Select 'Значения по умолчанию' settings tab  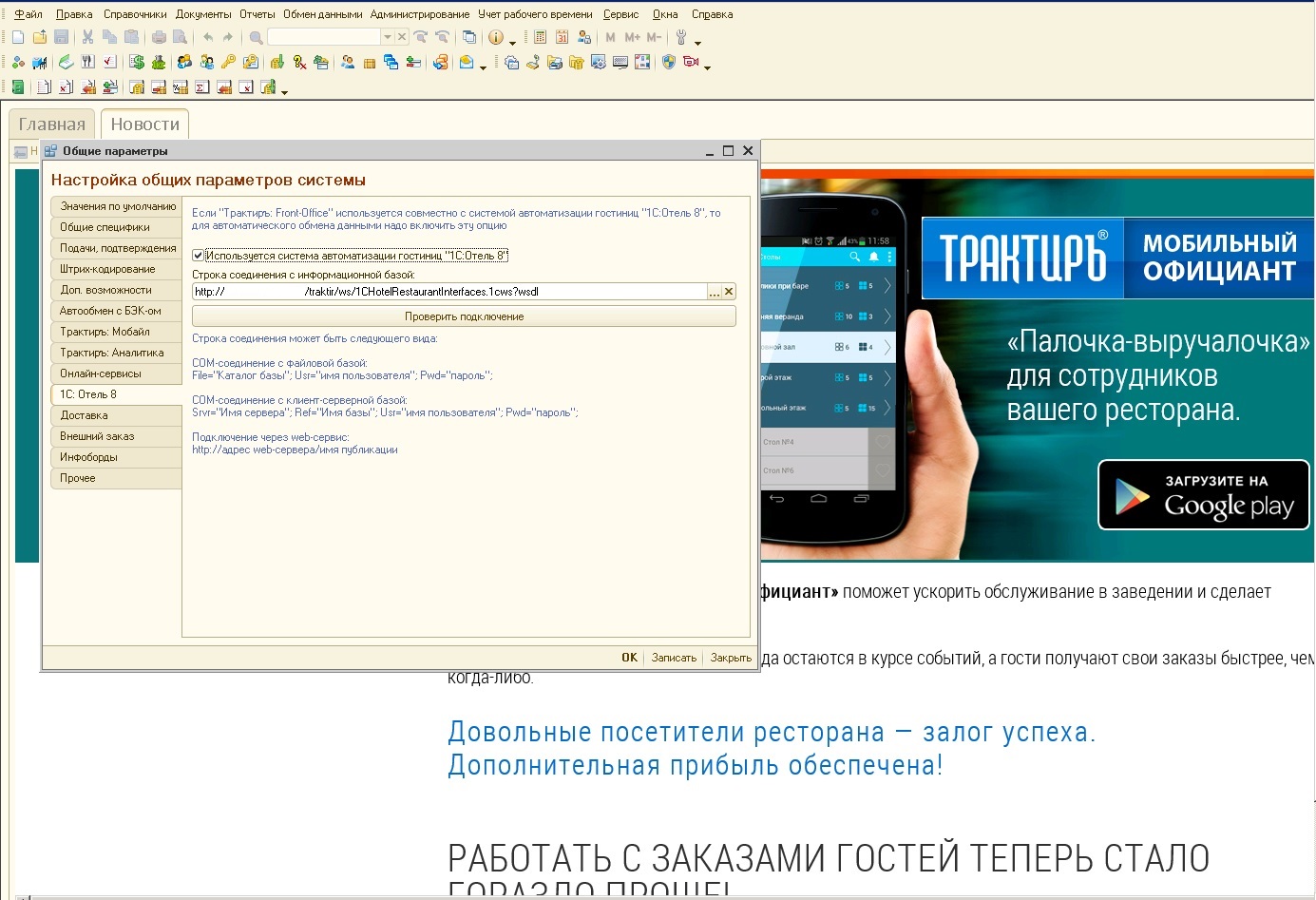[x=116, y=206]
